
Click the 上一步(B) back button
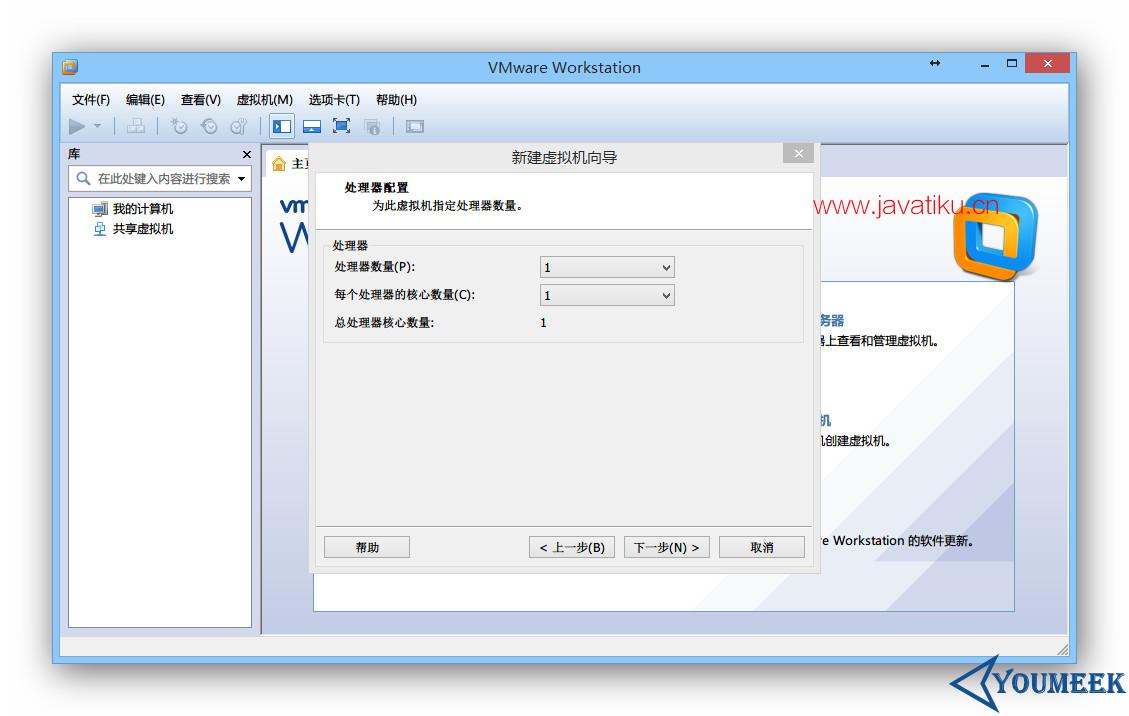tap(572, 547)
